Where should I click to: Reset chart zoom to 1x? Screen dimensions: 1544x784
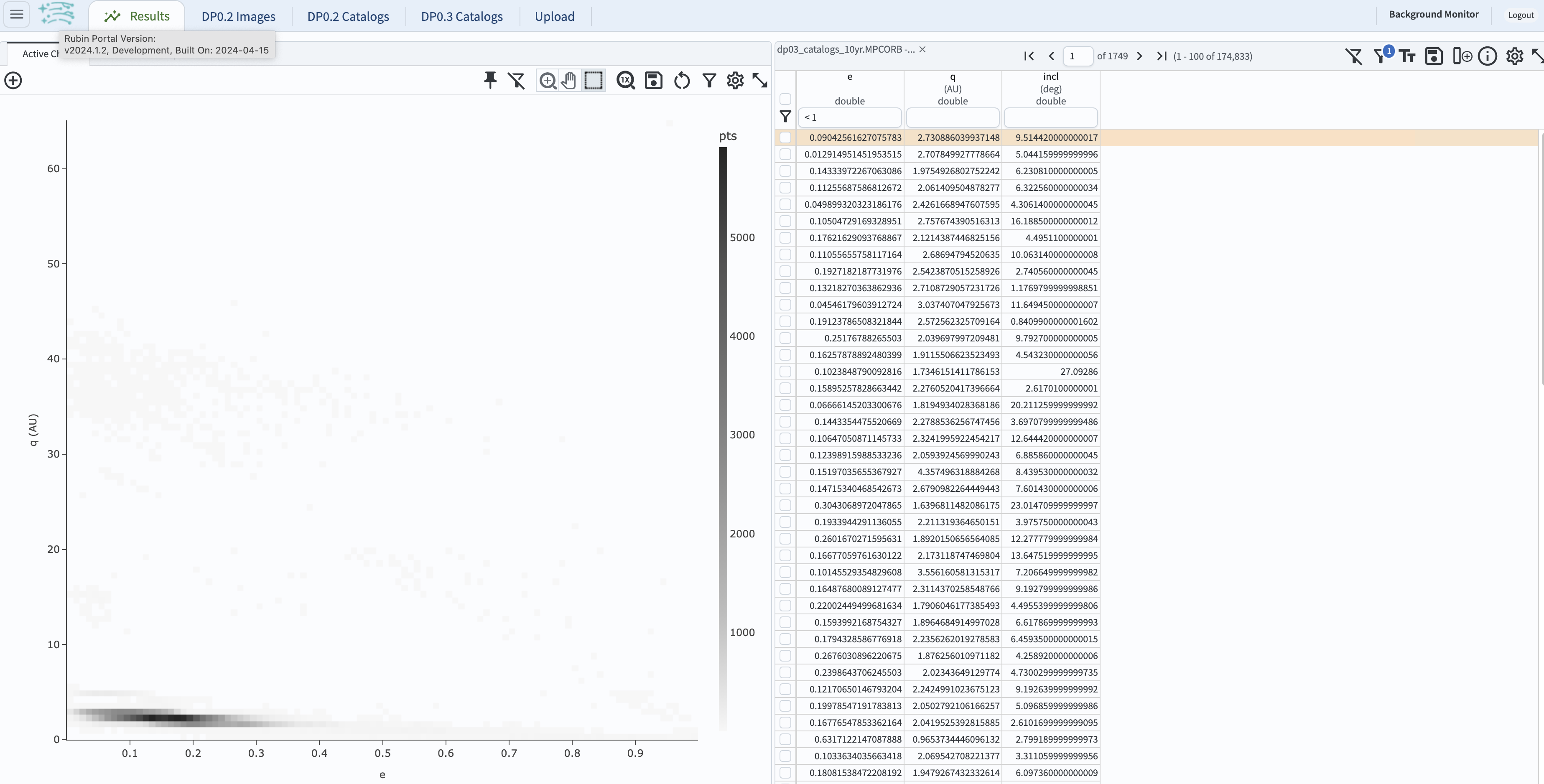pyautogui.click(x=626, y=80)
